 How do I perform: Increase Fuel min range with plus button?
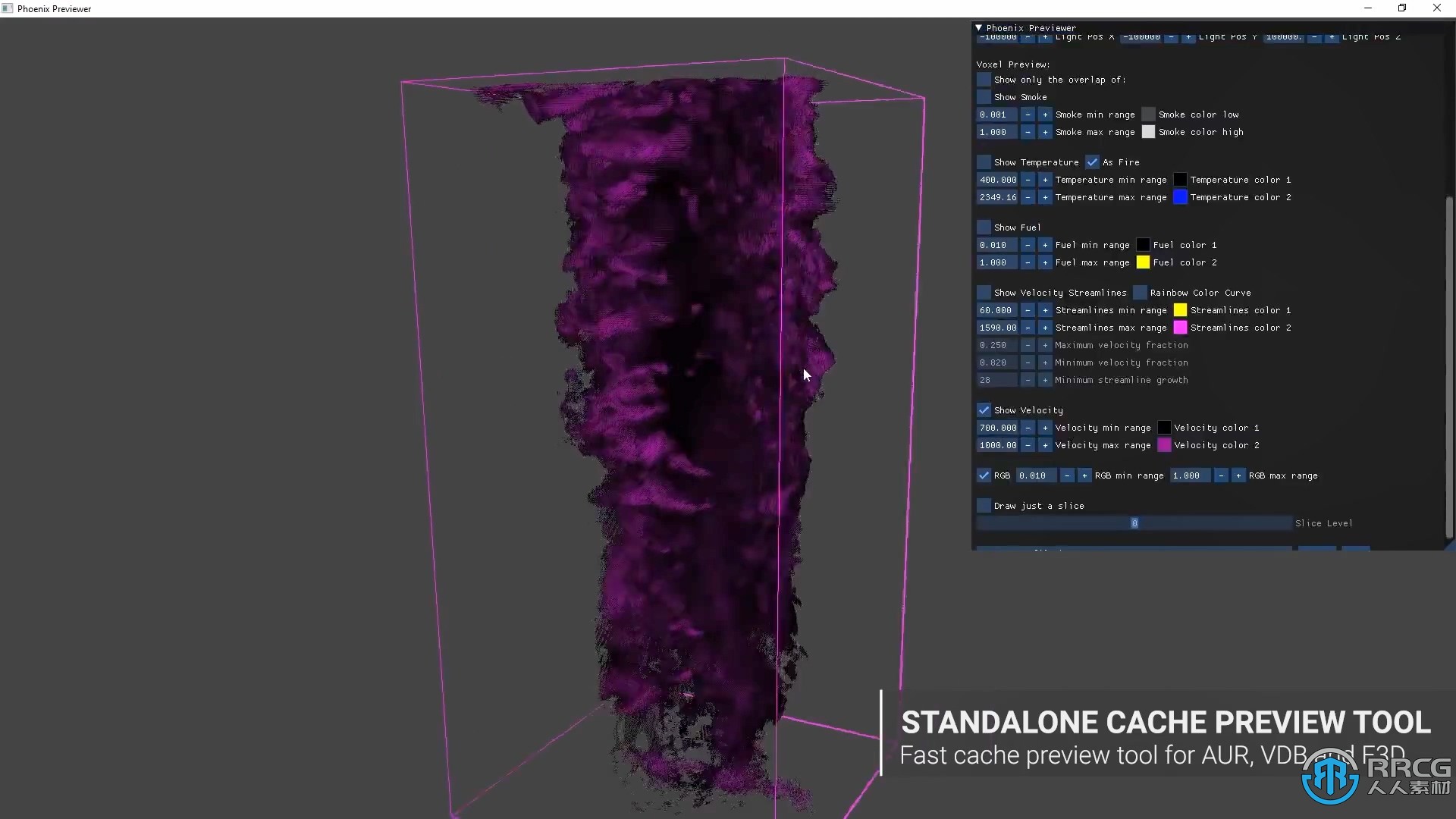pos(1045,245)
